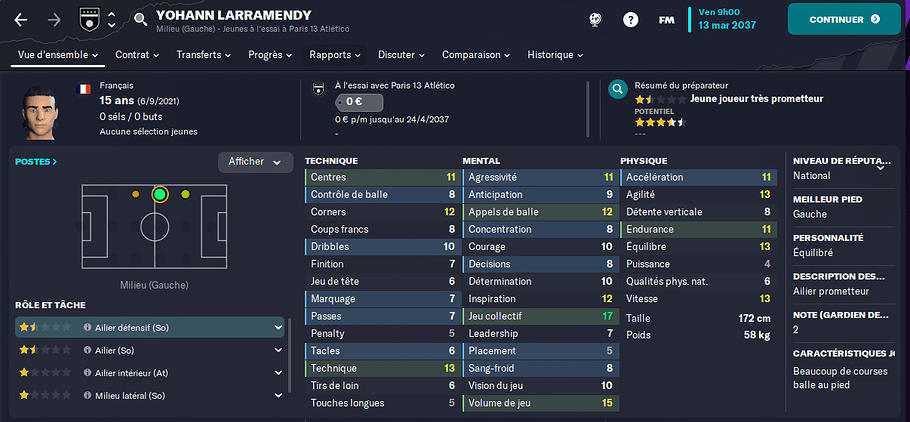Expand the Niveau de réputation chevron
910x422 pixels.
pos(880,168)
